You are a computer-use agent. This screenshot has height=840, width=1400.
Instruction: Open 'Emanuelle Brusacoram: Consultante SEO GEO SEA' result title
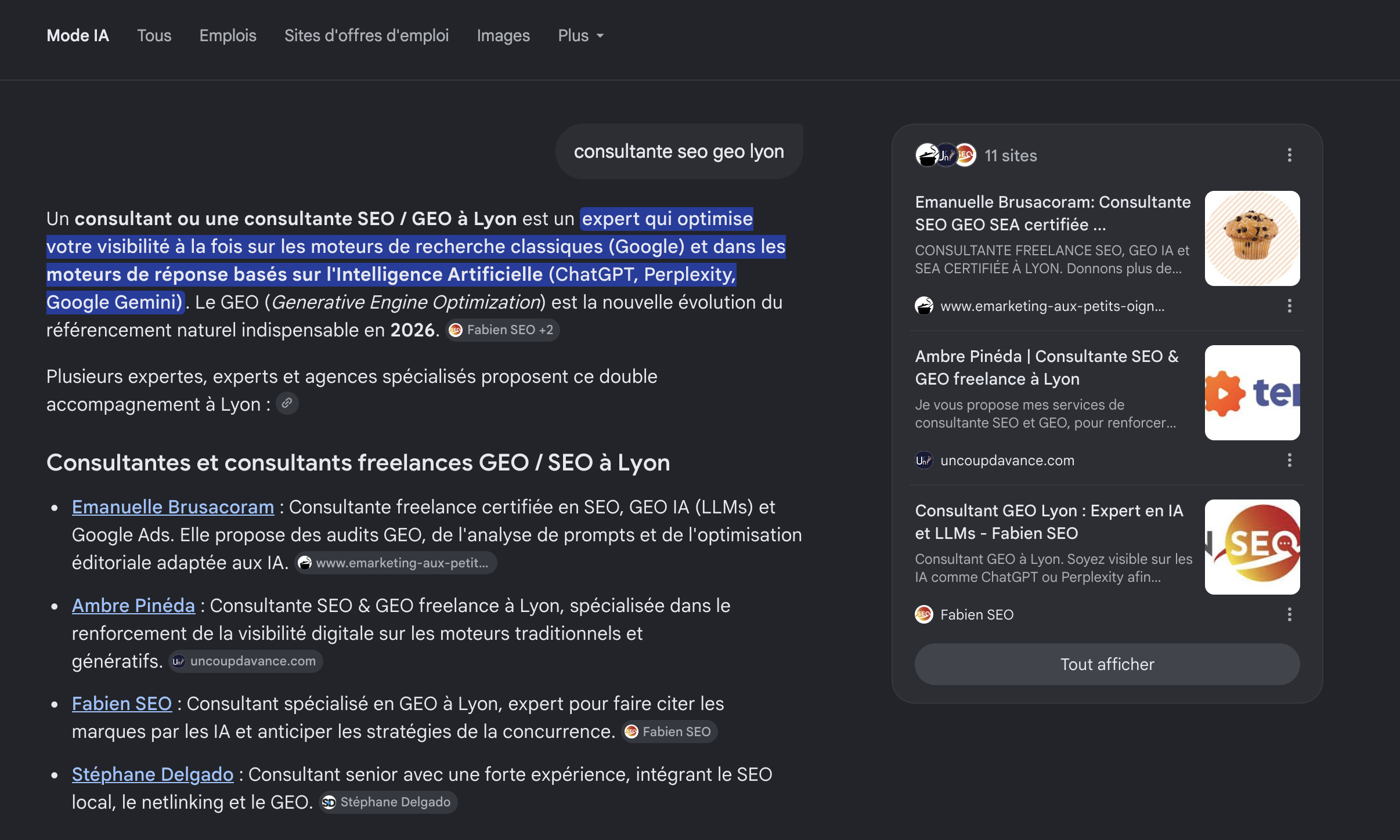[1052, 213]
